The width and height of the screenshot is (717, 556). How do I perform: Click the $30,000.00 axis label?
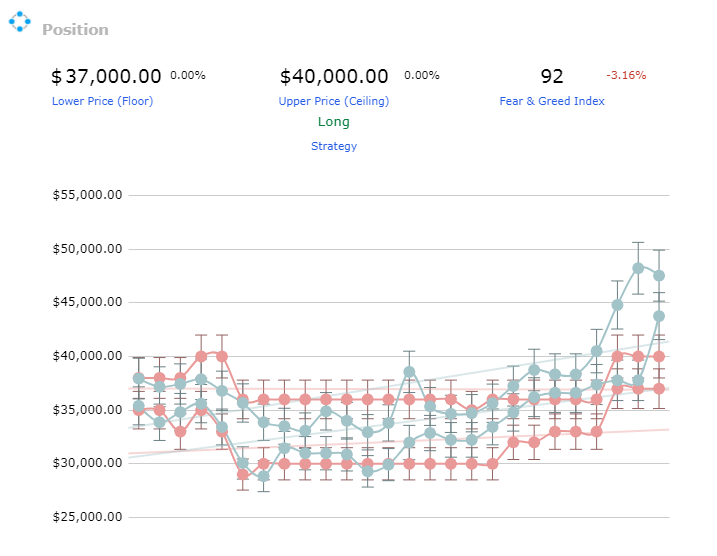click(x=87, y=463)
